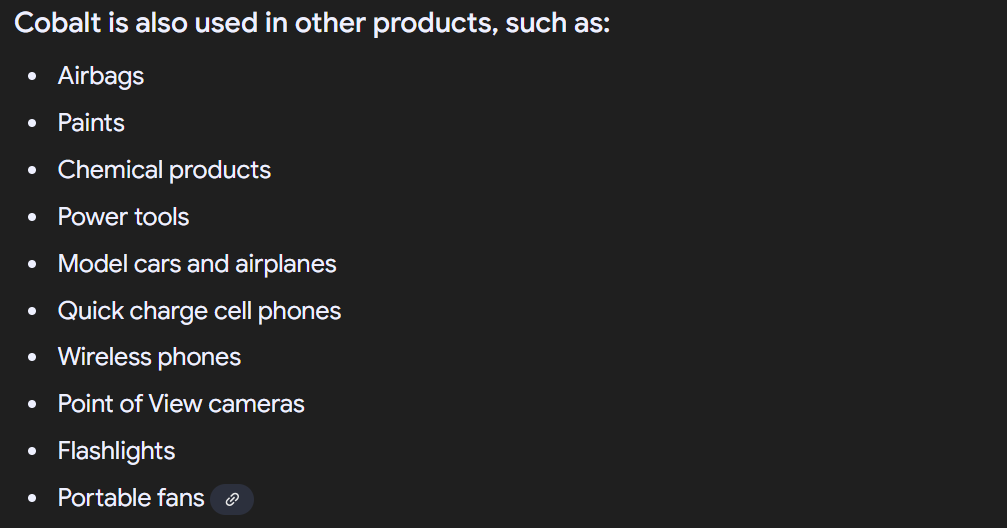Screen dimensions: 1007x528
Task: Select 'Model cars and airplanes' text
Action: (197, 264)
